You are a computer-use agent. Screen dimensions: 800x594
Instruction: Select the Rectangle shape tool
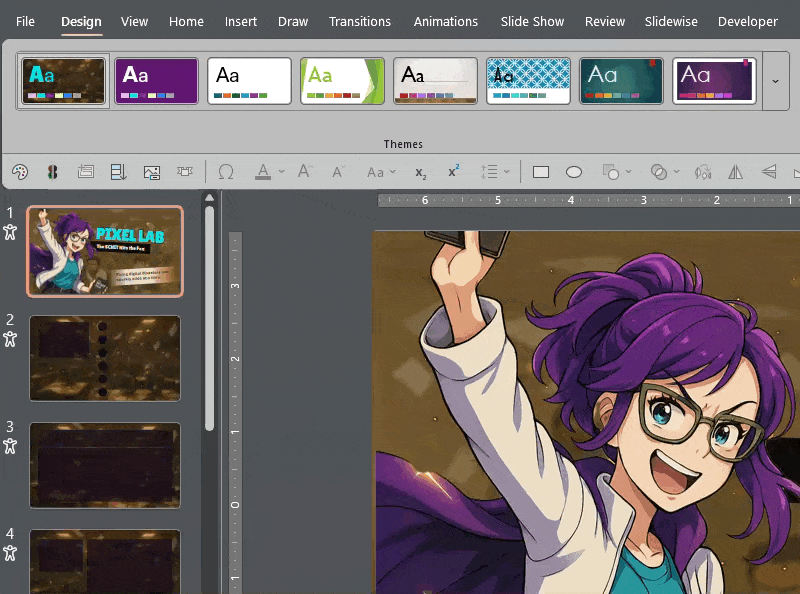(540, 172)
